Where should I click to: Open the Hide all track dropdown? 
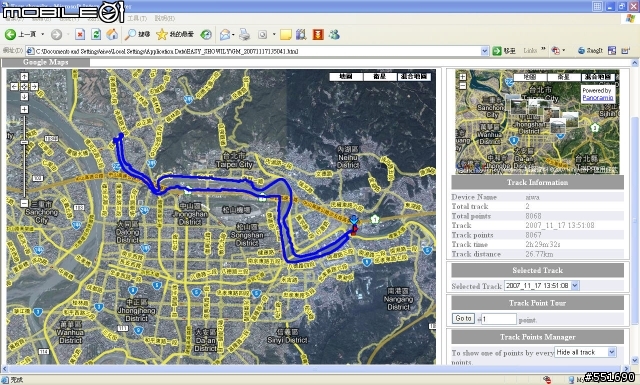coord(585,352)
